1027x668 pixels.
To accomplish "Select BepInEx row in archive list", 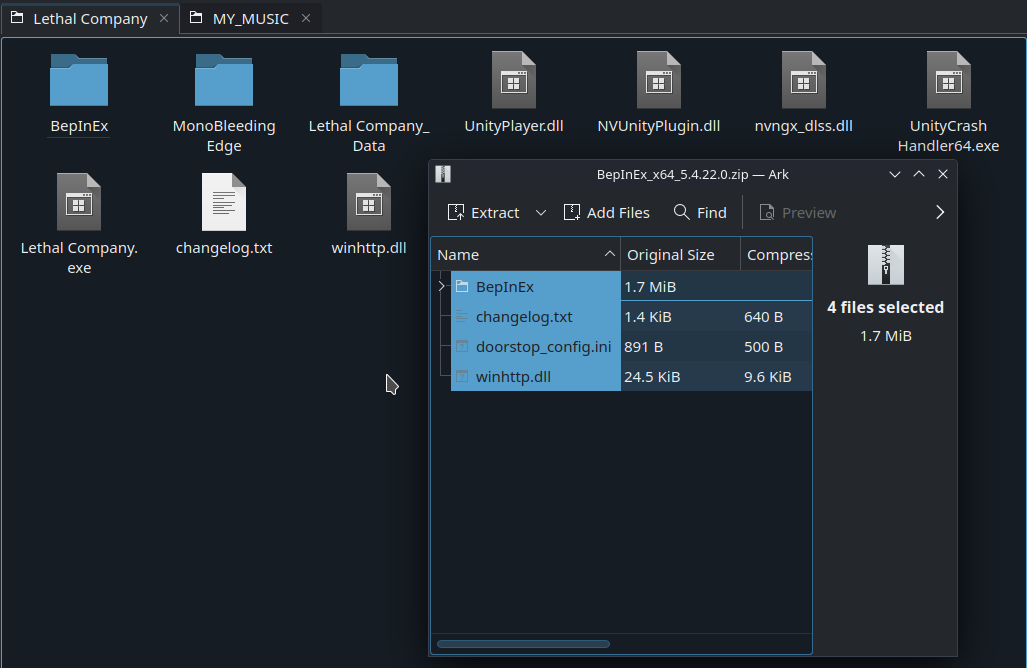I will click(x=621, y=286).
